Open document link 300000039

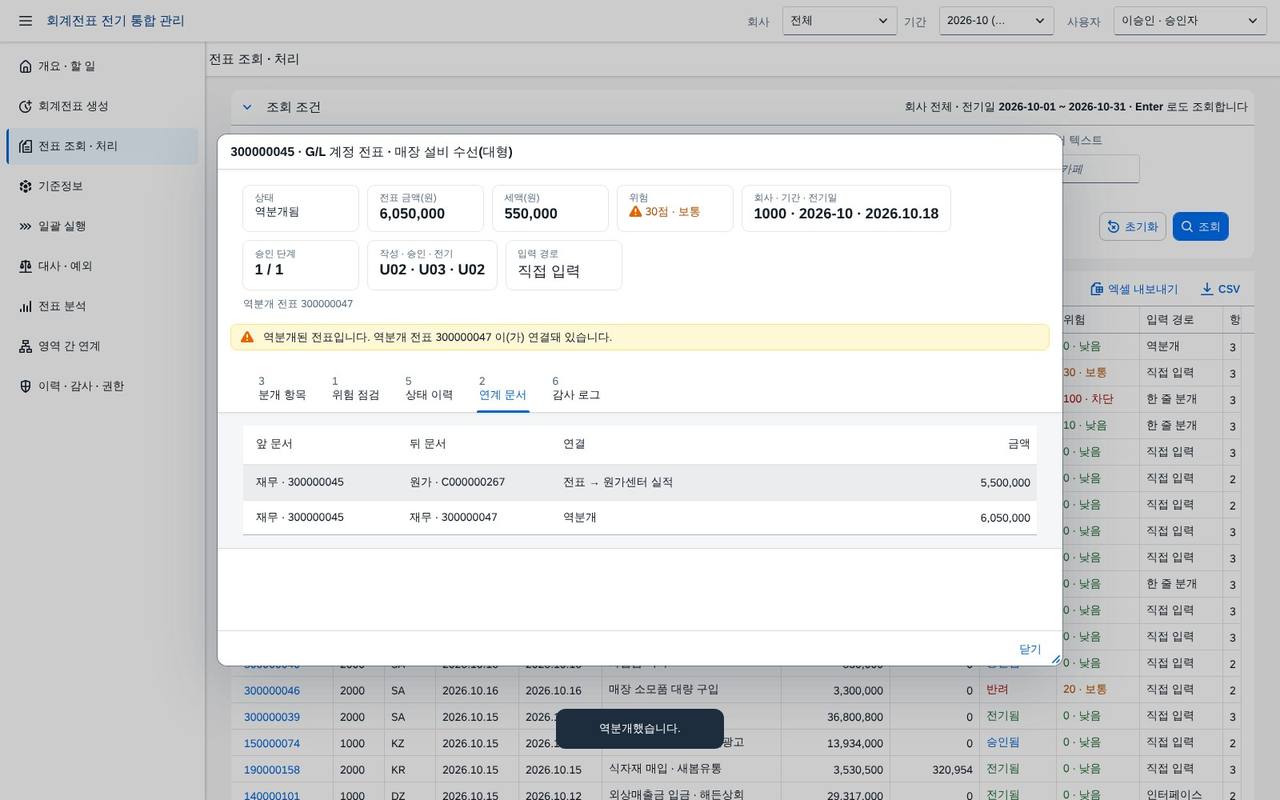coord(272,717)
